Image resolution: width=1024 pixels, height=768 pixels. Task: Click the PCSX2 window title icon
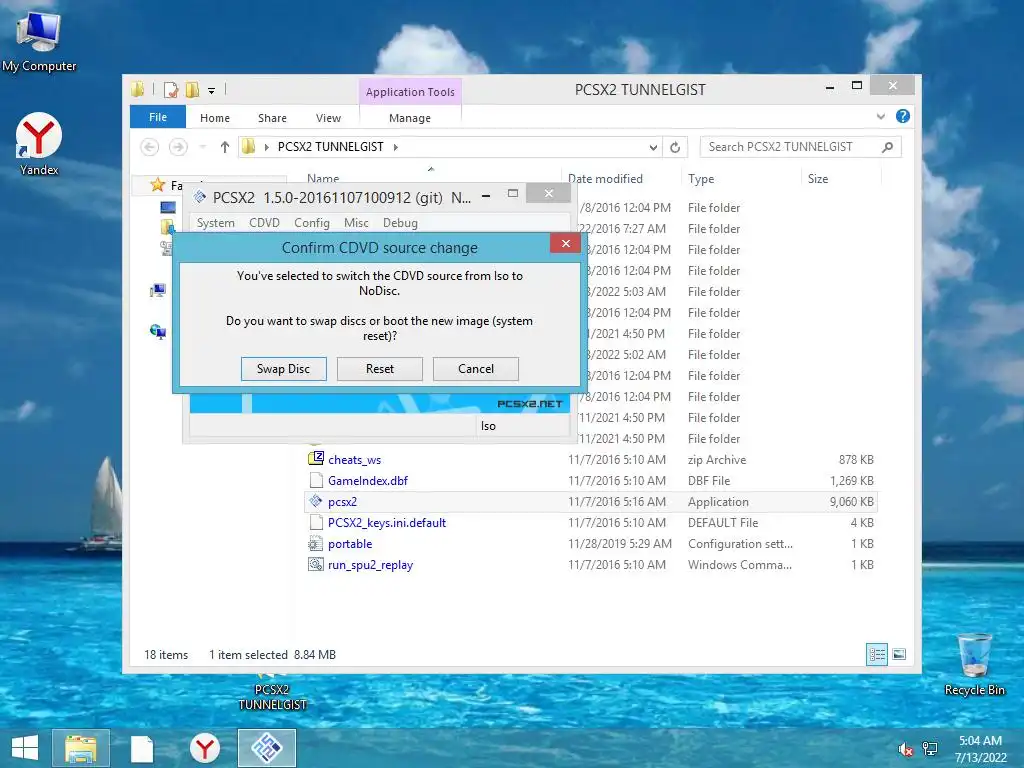point(200,197)
